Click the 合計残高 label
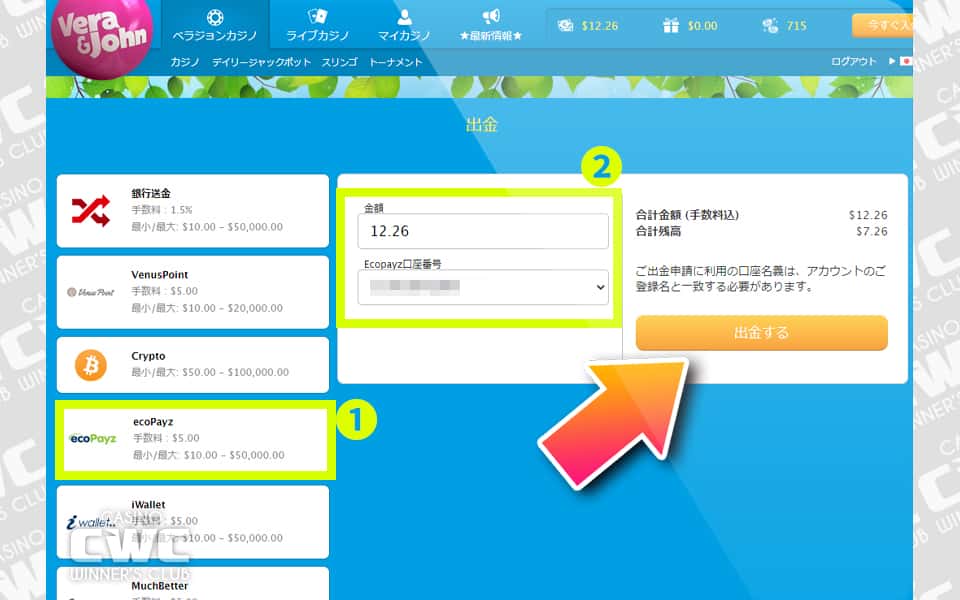The width and height of the screenshot is (960, 600). point(658,231)
